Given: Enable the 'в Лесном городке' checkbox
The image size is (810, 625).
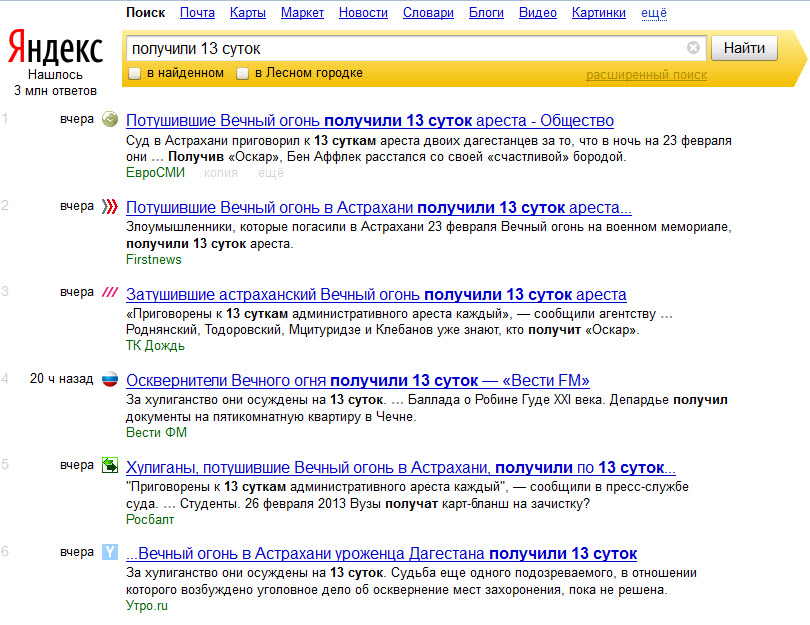Looking at the screenshot, I should 242,73.
